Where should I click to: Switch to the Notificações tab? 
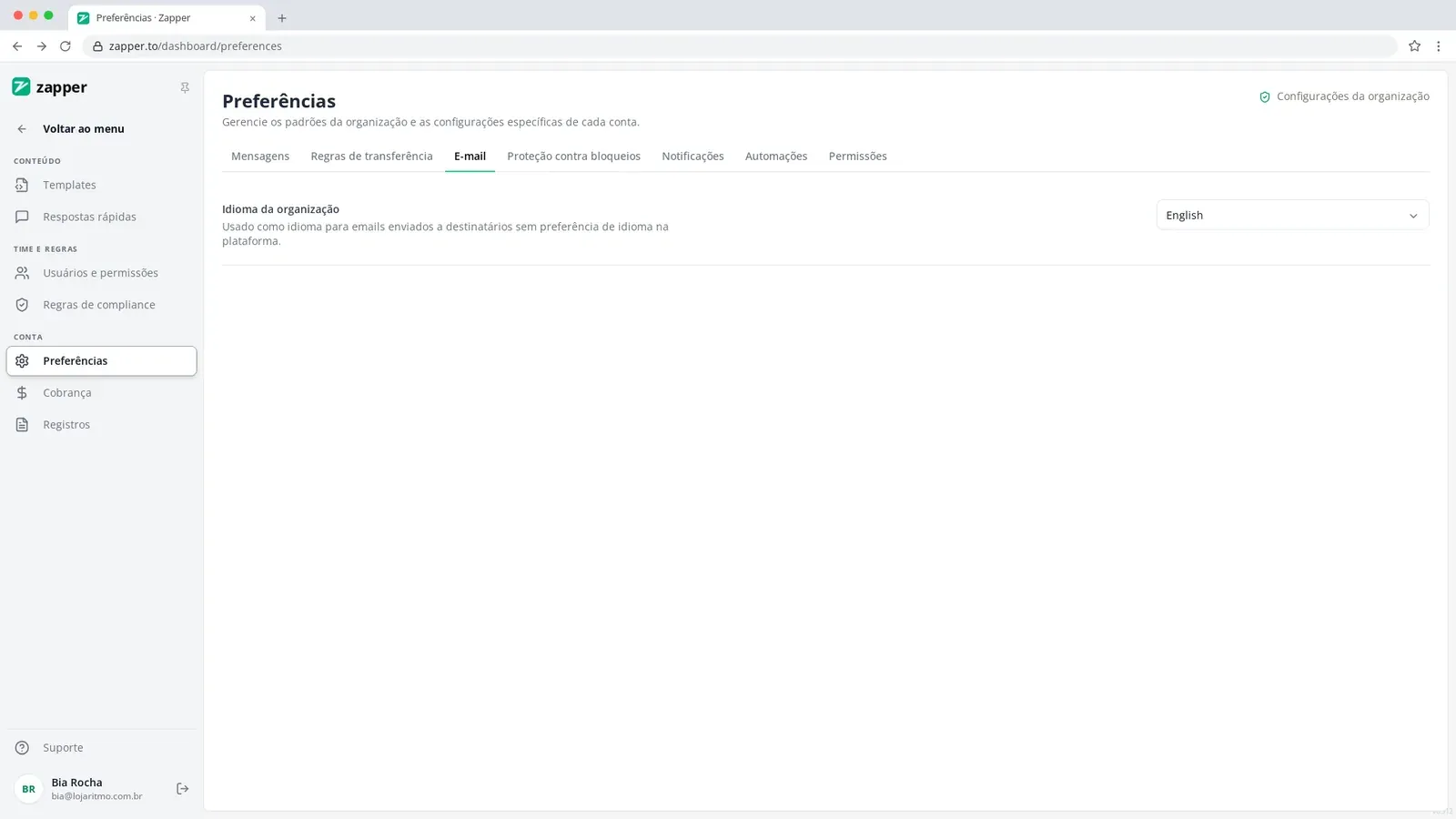pos(693,157)
